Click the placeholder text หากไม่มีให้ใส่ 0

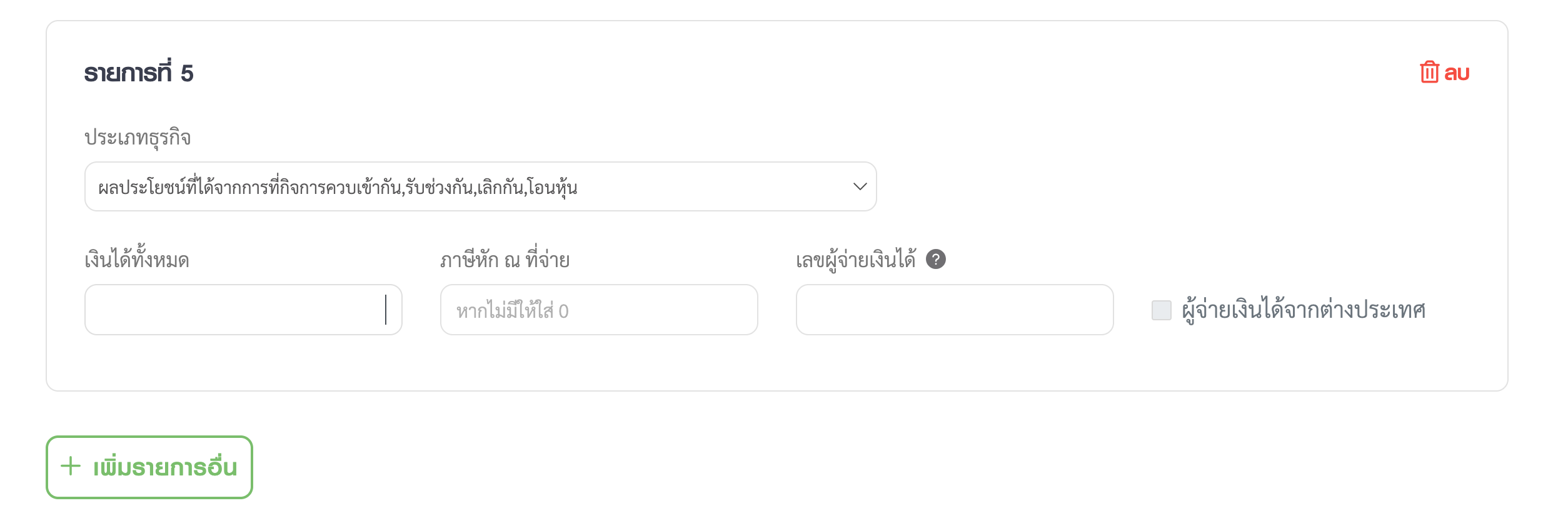coord(512,310)
